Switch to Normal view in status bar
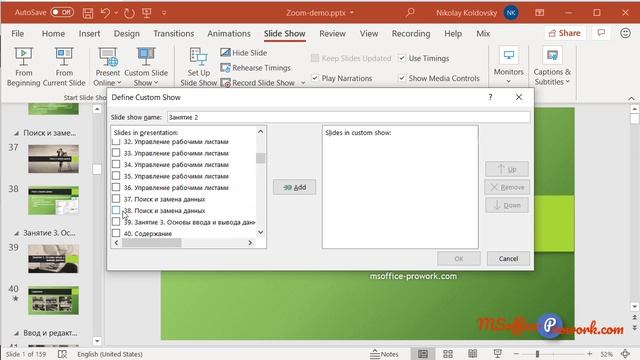Viewport: 640px width, 360px height. 423,354
